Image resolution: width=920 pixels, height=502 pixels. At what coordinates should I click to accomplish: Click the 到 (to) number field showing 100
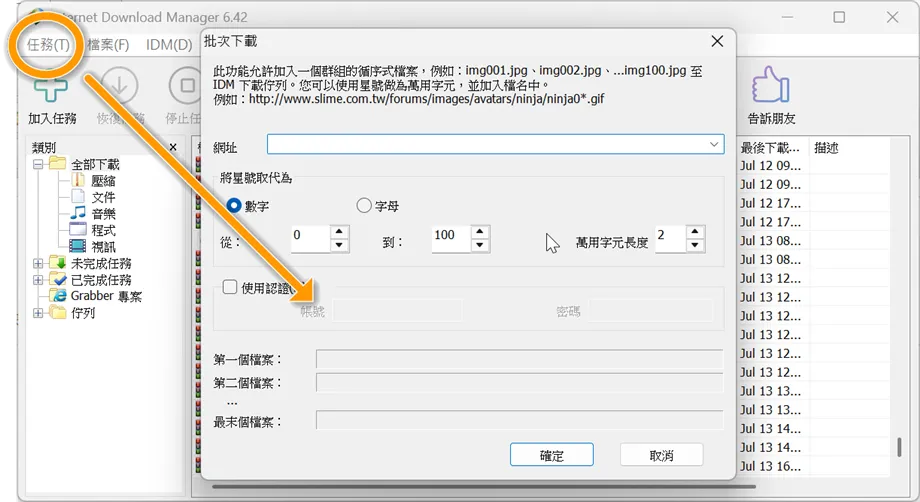tap(452, 239)
